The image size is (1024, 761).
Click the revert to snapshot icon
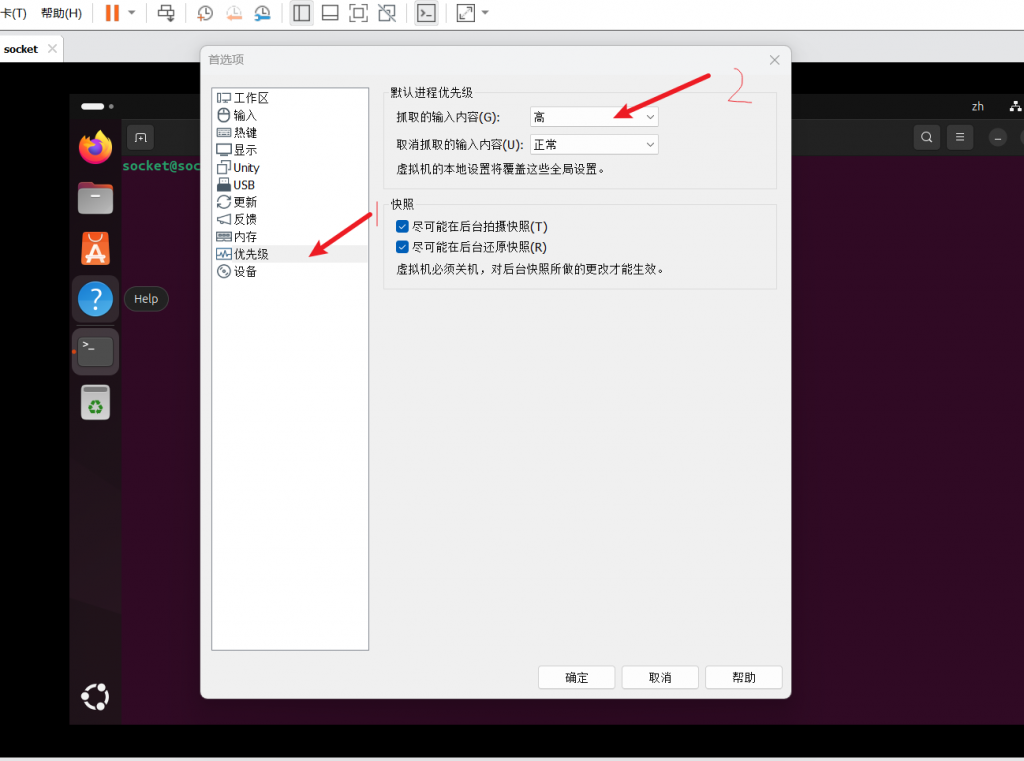pos(233,13)
